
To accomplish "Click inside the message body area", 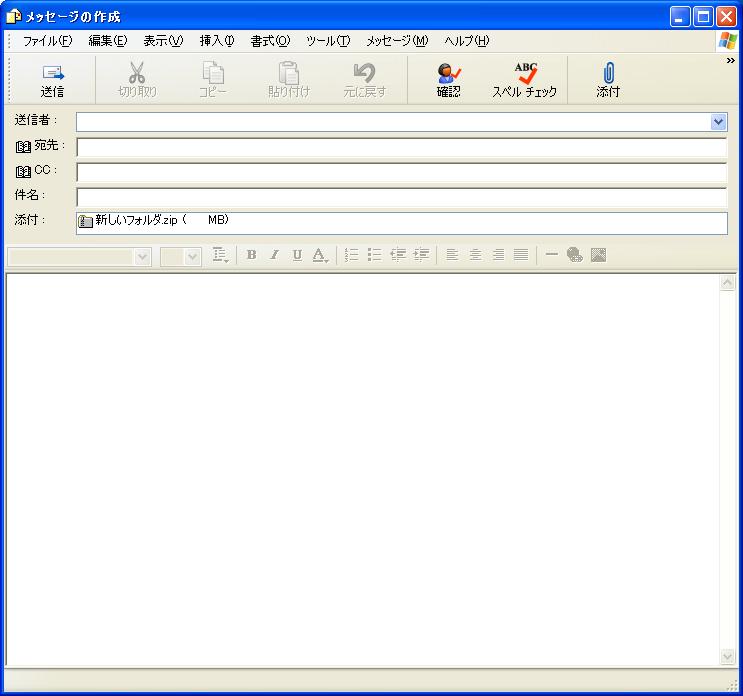I will [x=362, y=470].
